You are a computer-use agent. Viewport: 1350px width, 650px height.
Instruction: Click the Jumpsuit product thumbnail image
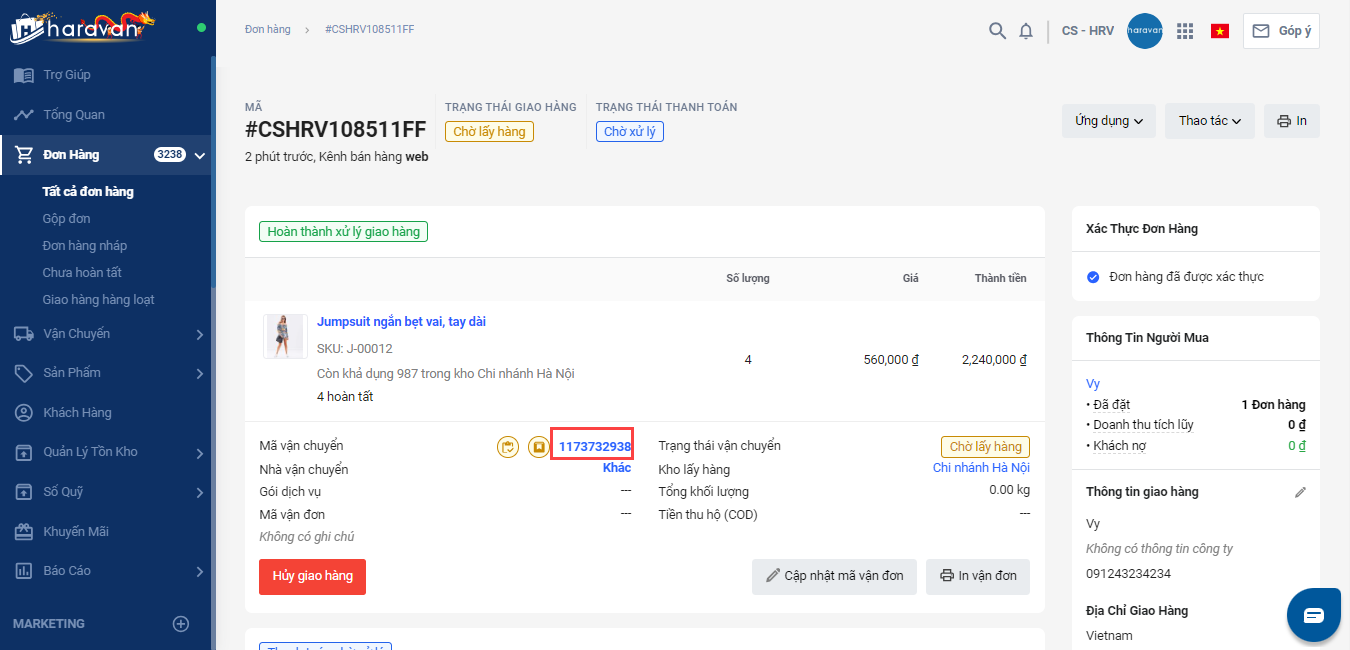pos(285,337)
